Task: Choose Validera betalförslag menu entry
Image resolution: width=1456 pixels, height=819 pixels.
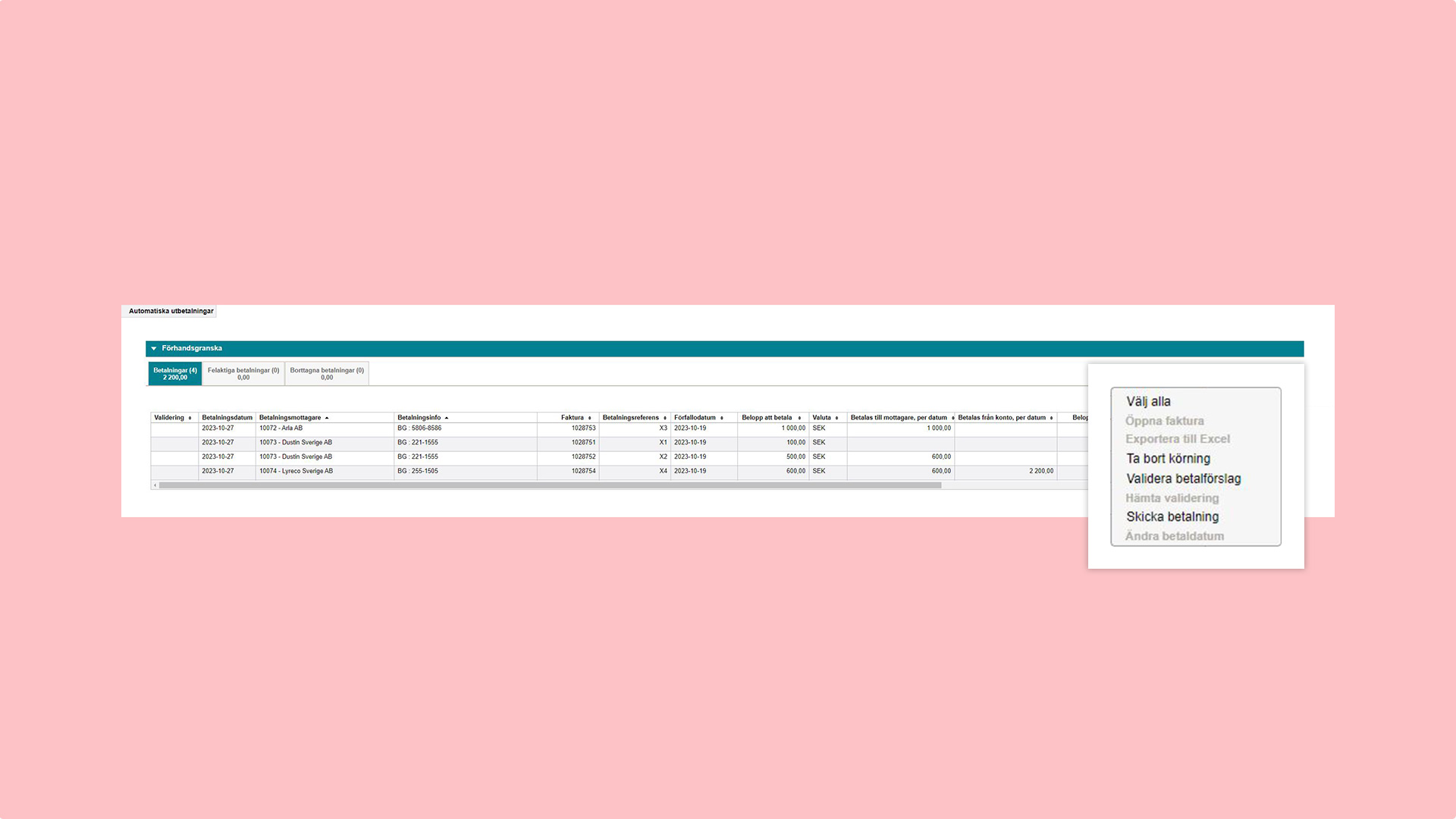Action: [1184, 479]
